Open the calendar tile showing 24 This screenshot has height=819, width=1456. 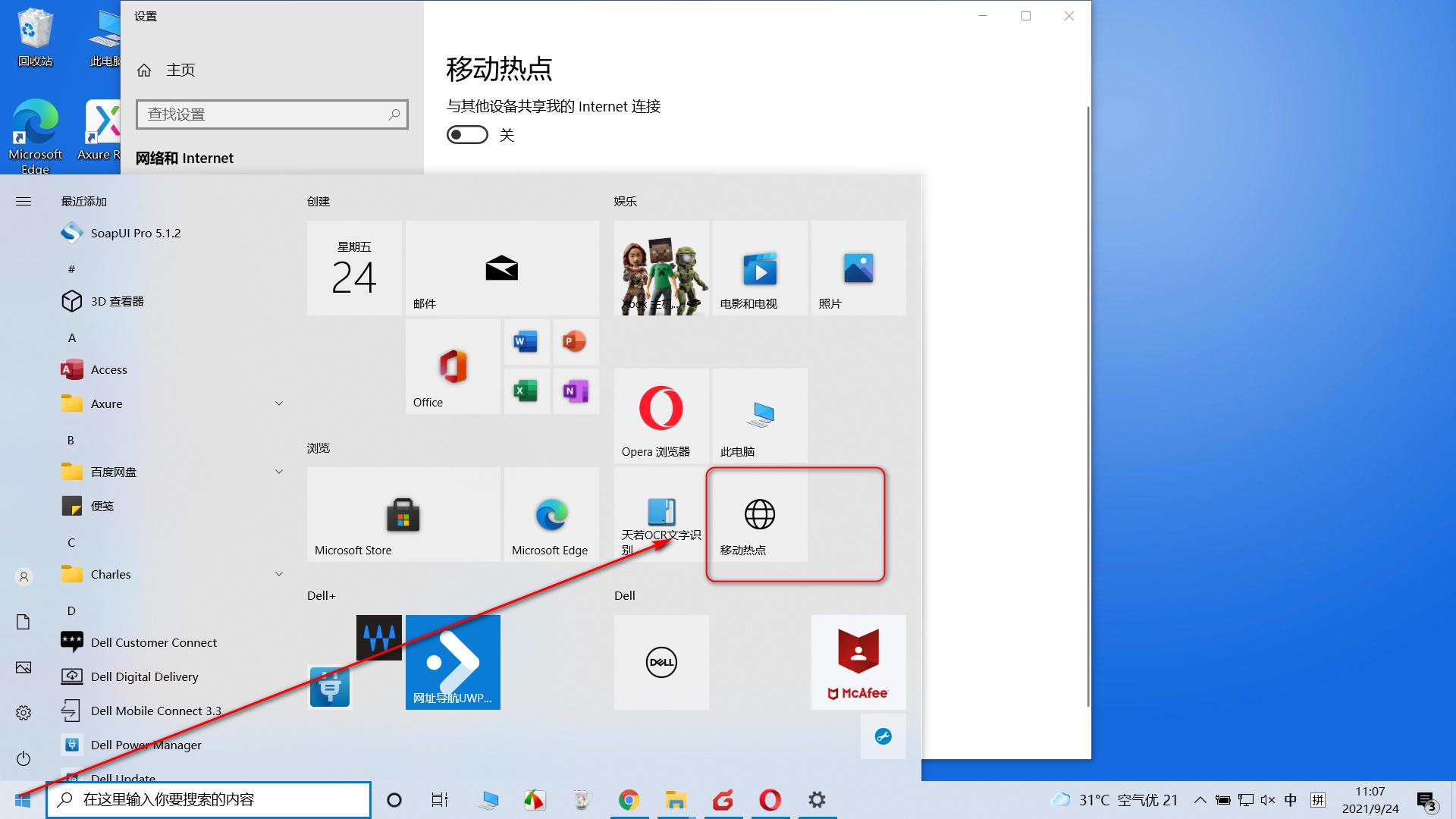[x=354, y=268]
